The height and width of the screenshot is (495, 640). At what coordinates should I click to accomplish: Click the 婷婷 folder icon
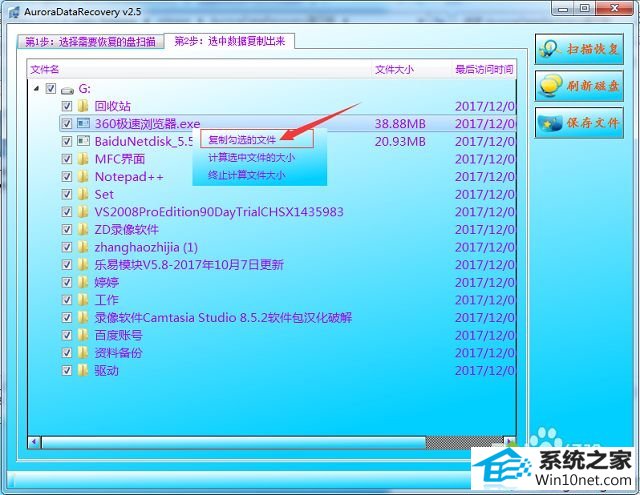coord(83,282)
